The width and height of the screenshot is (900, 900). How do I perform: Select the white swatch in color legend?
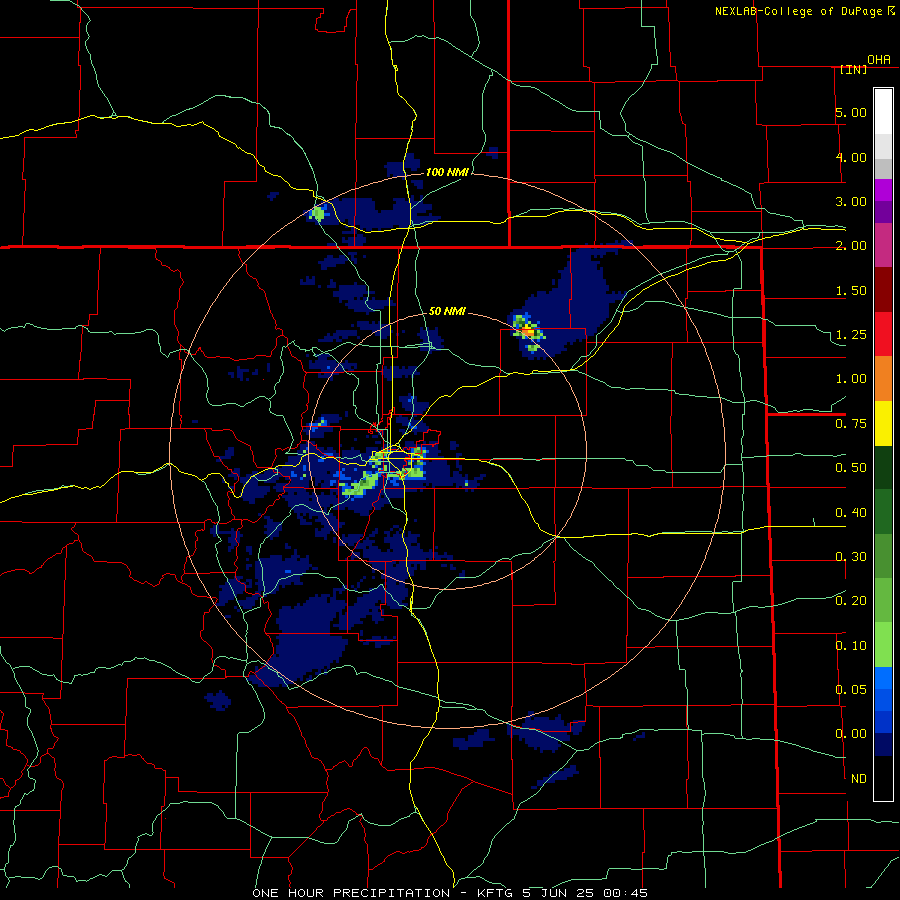(x=883, y=112)
